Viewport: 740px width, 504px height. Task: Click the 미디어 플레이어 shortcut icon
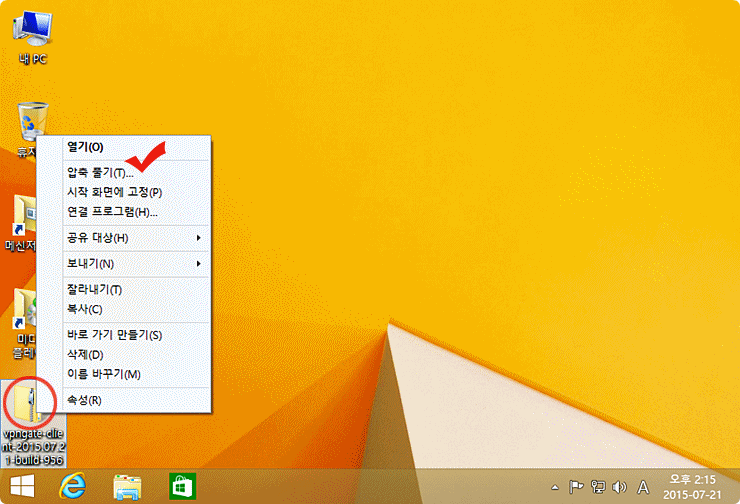[x=24, y=308]
